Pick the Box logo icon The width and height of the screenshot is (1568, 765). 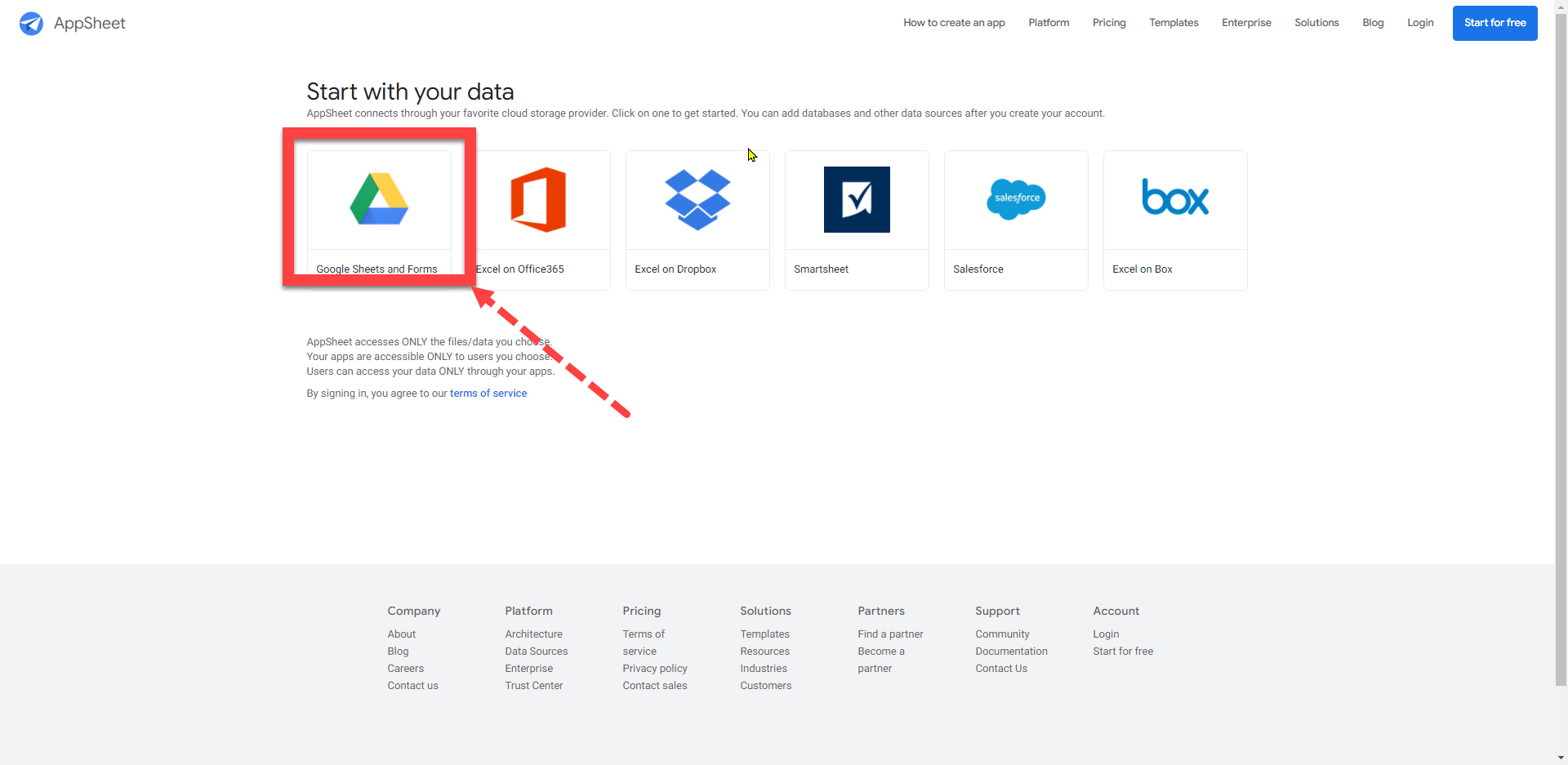point(1175,198)
